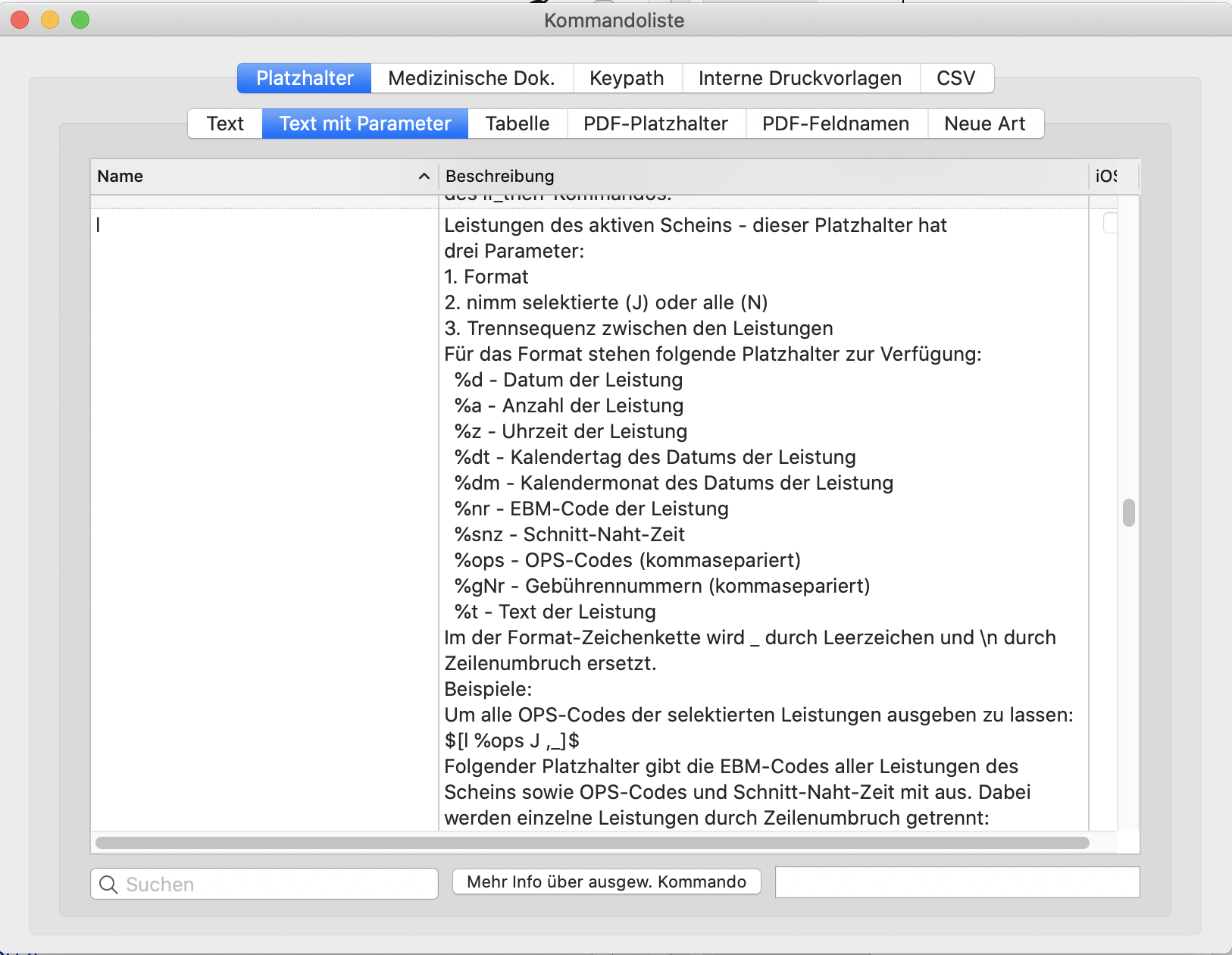Image resolution: width=1232 pixels, height=955 pixels.
Task: Click the empty text field at bottom right
Action: [x=958, y=883]
